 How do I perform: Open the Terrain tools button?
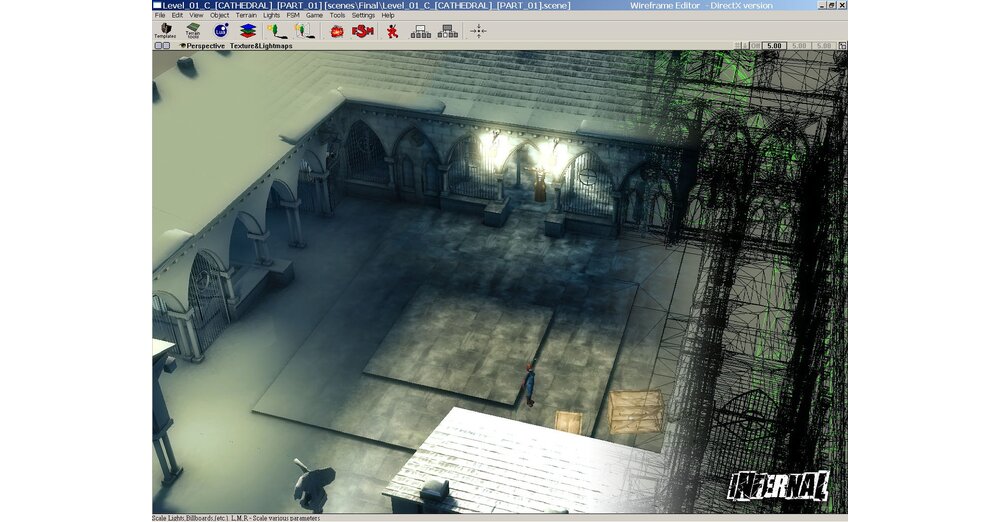click(x=193, y=31)
